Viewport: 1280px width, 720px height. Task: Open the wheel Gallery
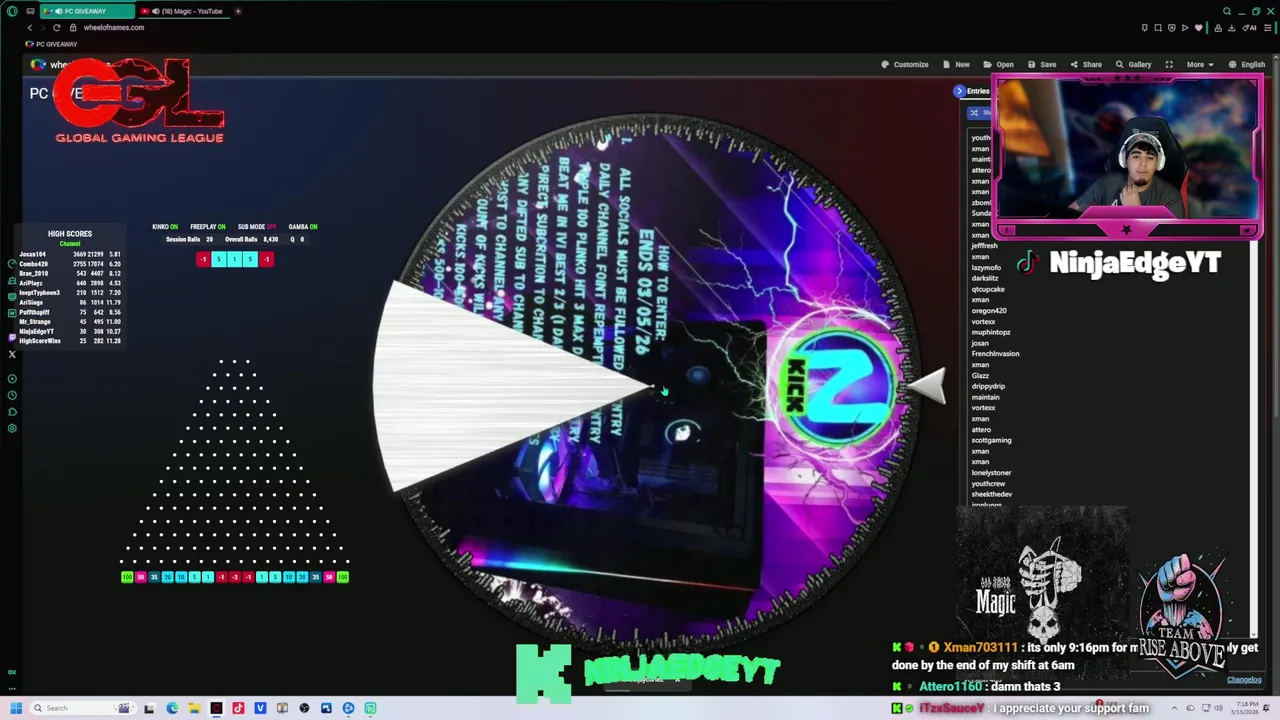click(x=1134, y=64)
